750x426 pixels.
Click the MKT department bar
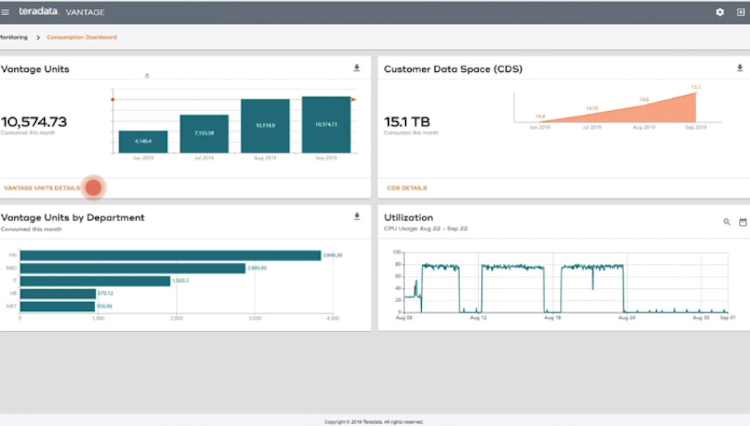click(x=57, y=306)
